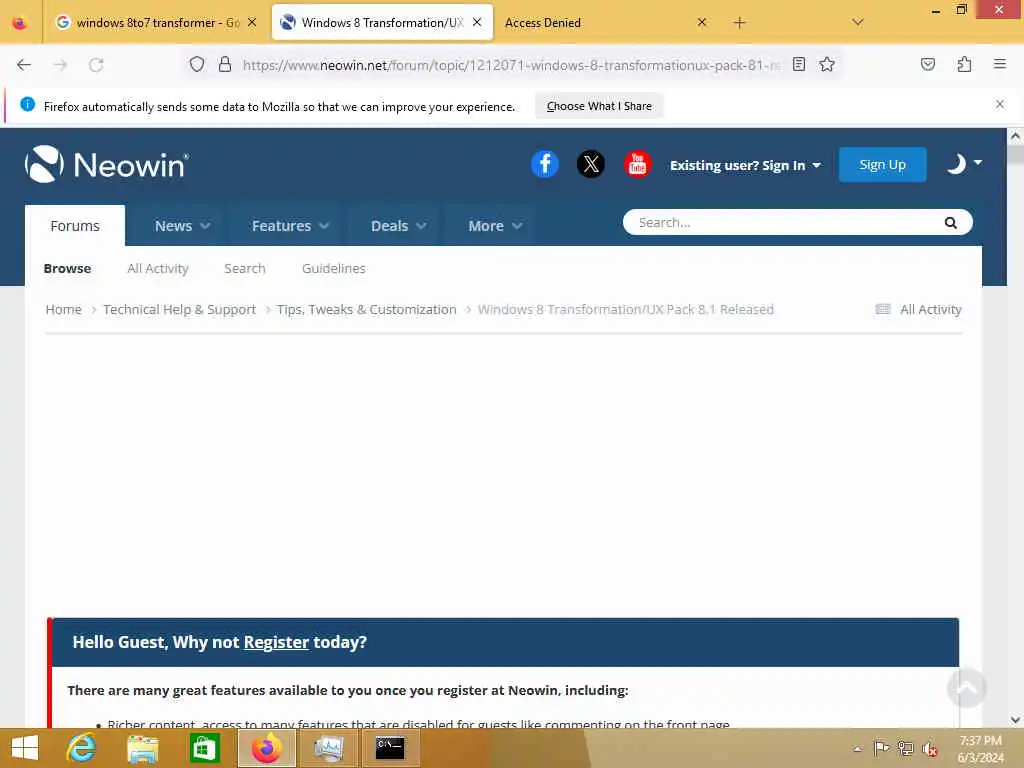
Task: Switch to the Access Denied tab
Action: pyautogui.click(x=601, y=22)
